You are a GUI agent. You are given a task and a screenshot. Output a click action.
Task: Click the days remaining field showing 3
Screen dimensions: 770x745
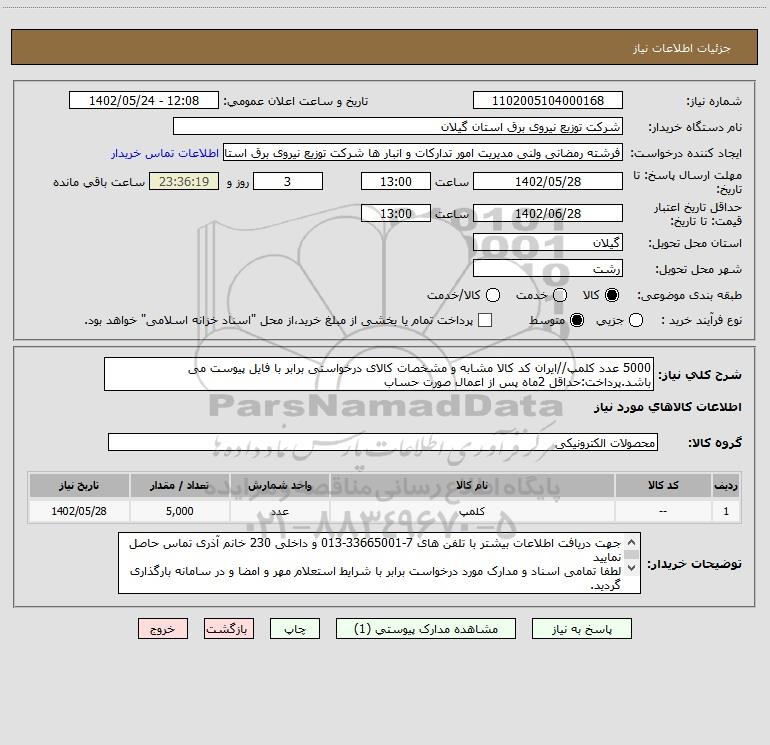pyautogui.click(x=288, y=181)
